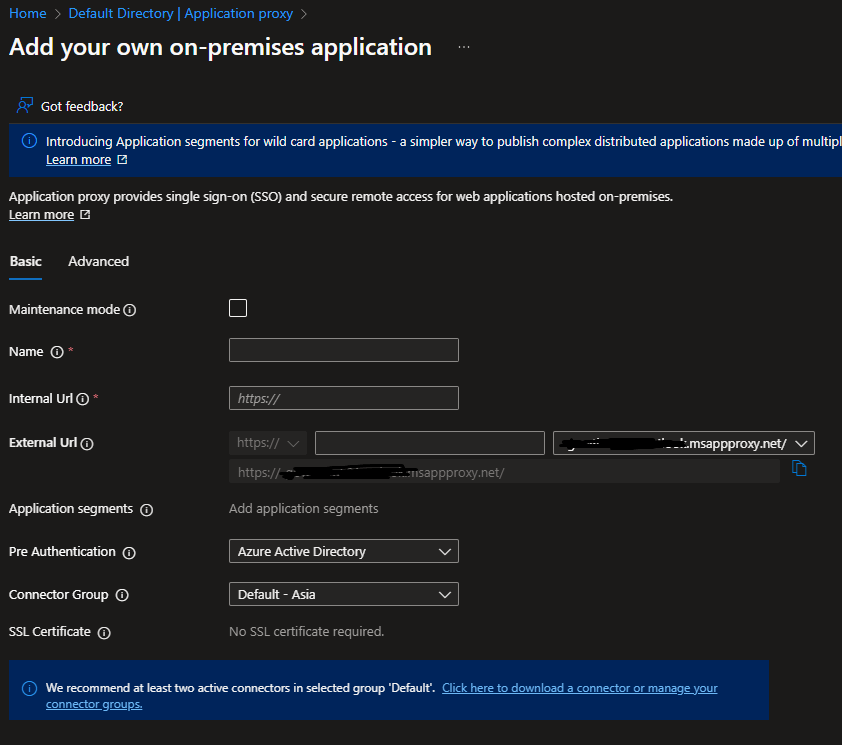Screen dimensions: 842x745
Task: Click here to download a connector link
Action: (x=580, y=687)
